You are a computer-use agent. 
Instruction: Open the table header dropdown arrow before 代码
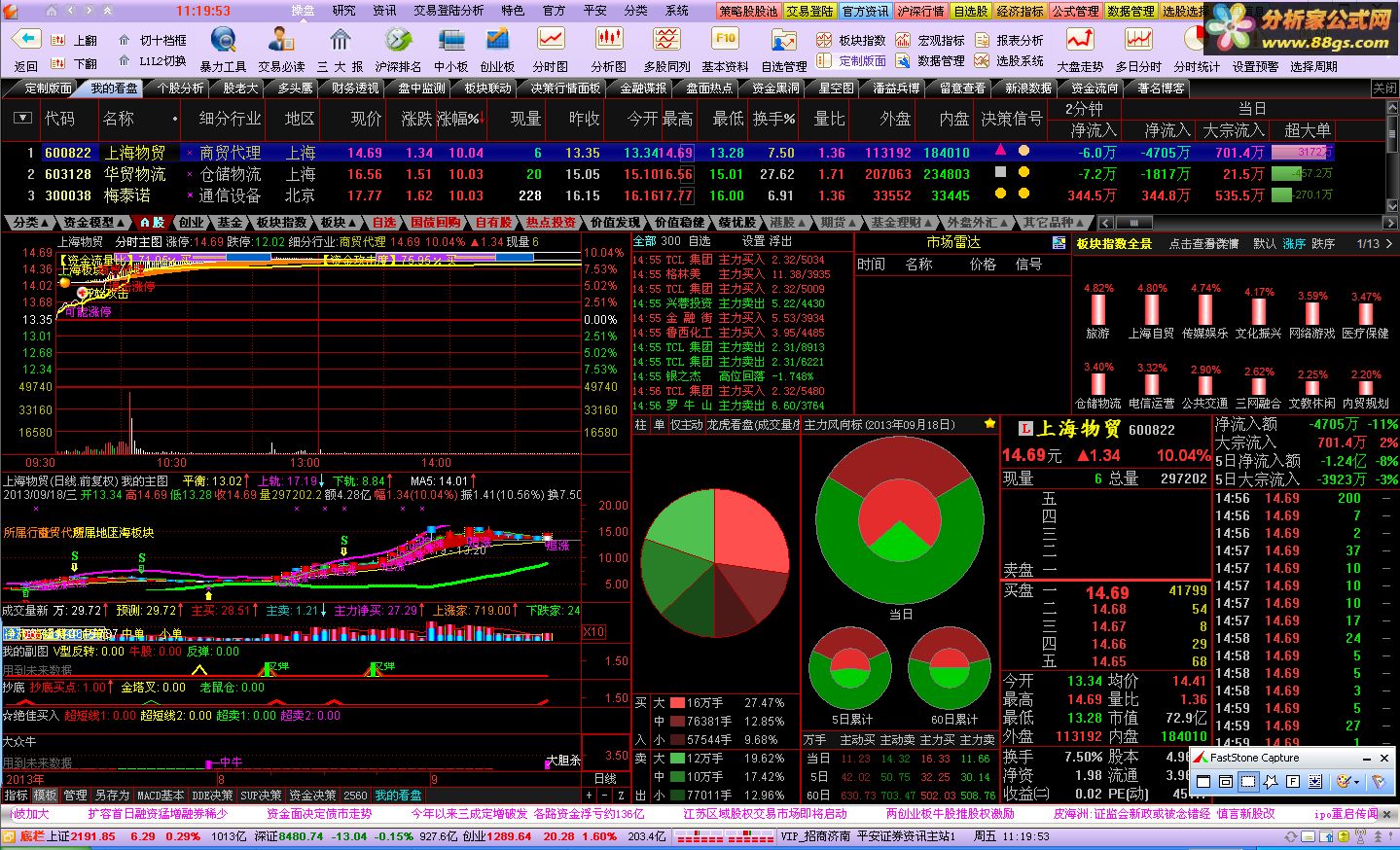(22, 118)
